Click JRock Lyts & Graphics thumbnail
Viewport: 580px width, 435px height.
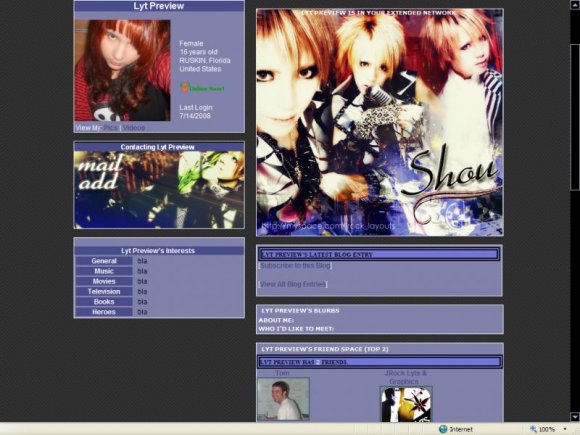point(406,404)
